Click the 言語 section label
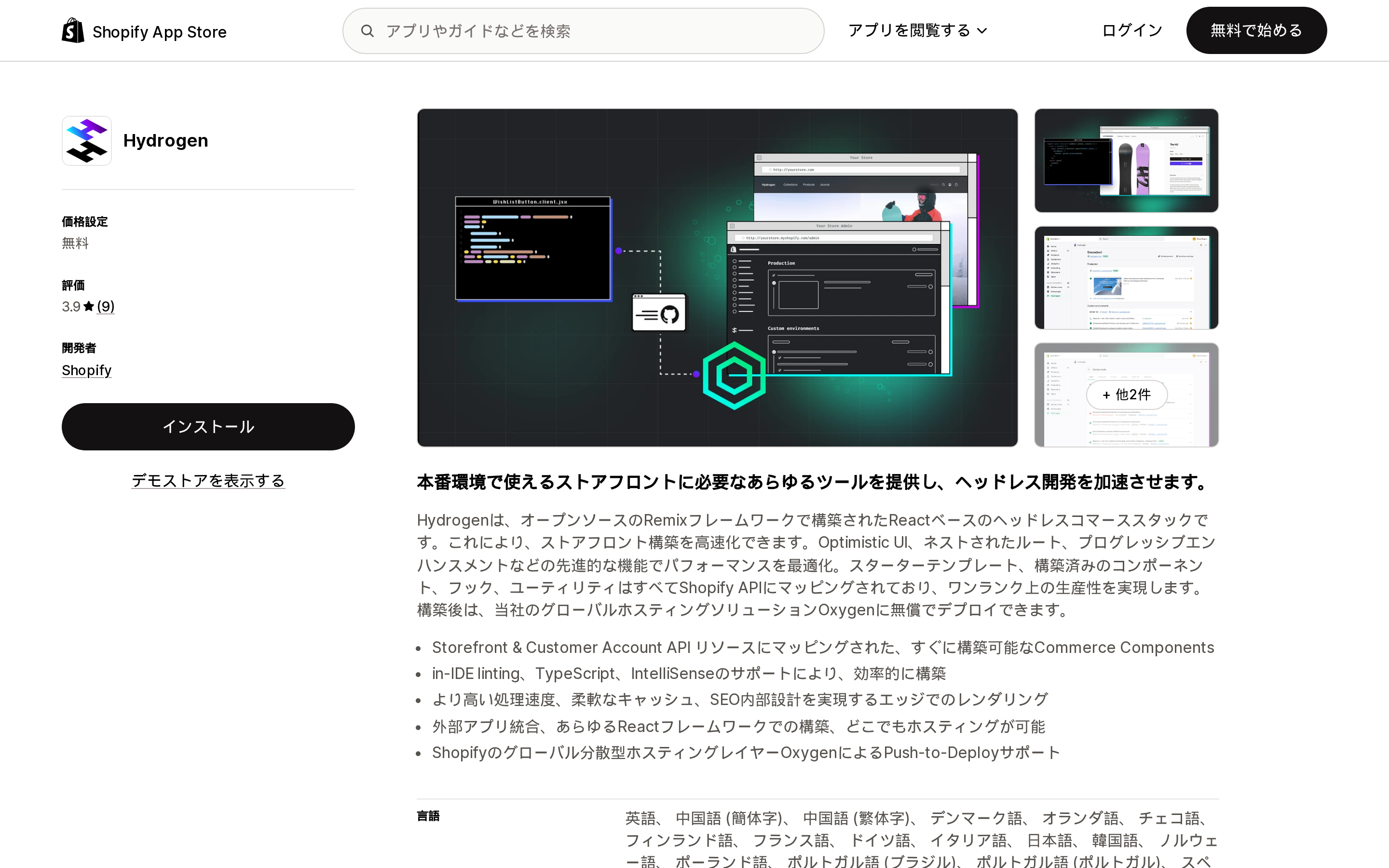1389x868 pixels. point(428,816)
